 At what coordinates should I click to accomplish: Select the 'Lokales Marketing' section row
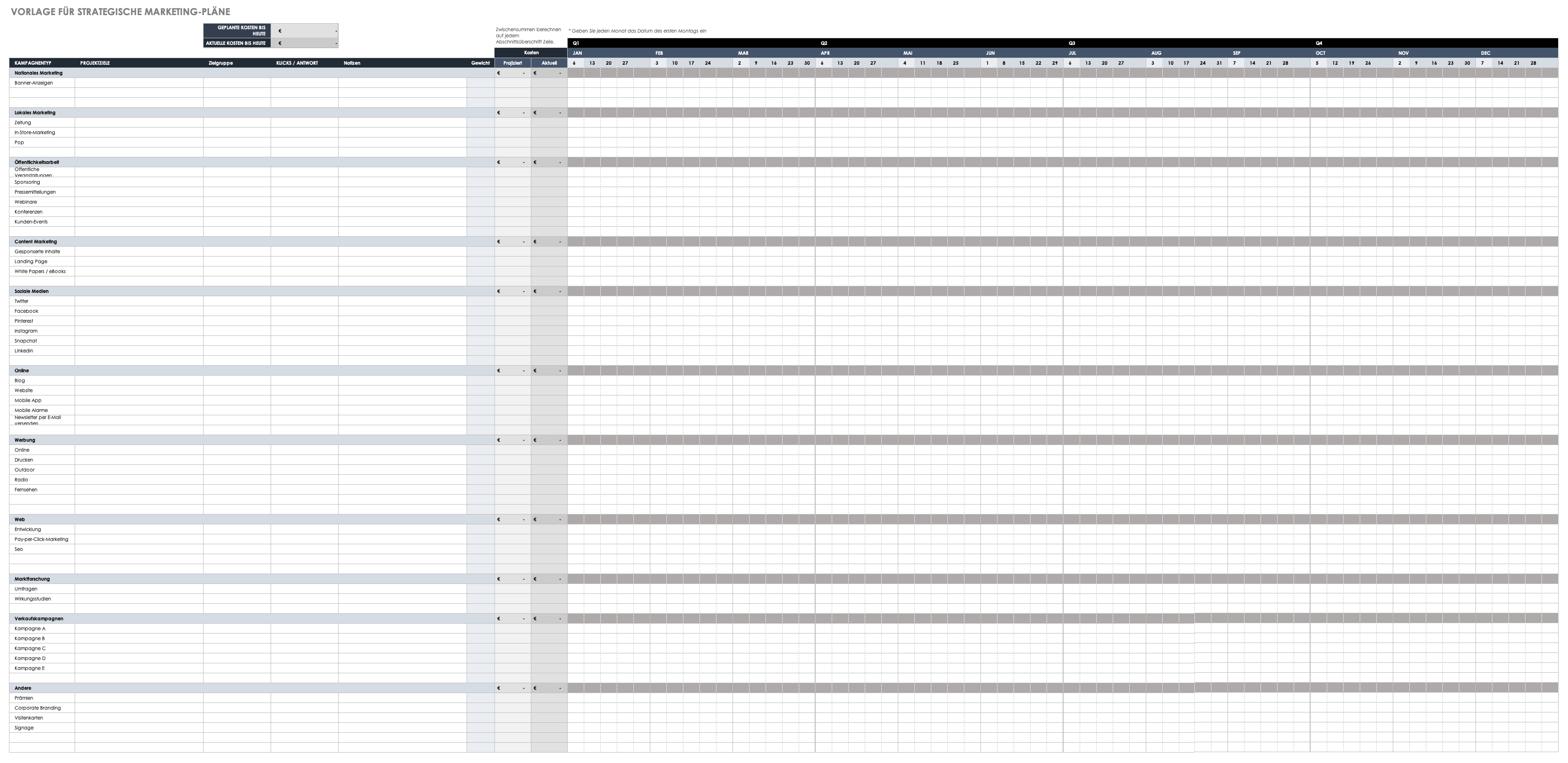(251, 112)
